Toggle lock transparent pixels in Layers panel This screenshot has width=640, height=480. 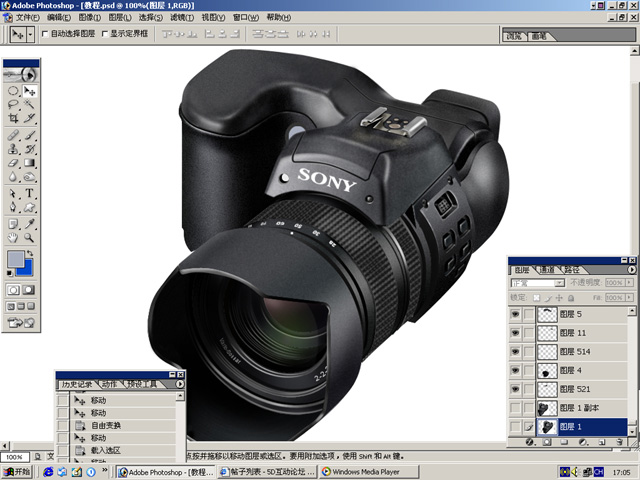(537, 298)
